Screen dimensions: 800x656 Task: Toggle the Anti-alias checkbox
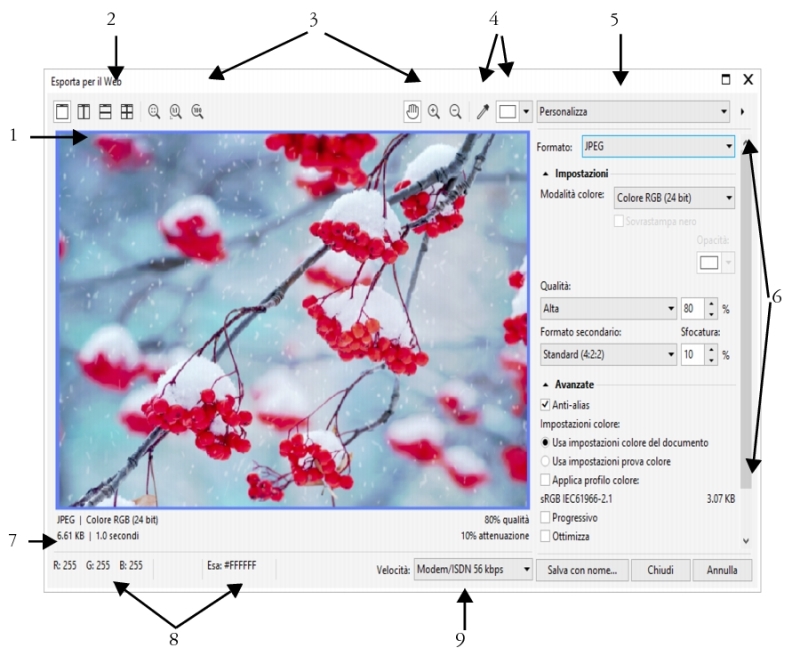coord(546,405)
